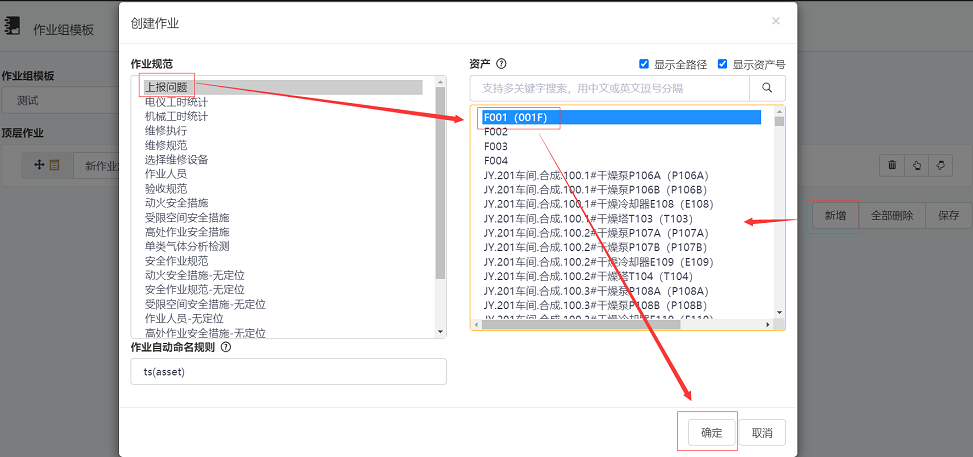Click the rightmost pointing-hand icon after the trash
The image size is (973, 457).
(939, 165)
